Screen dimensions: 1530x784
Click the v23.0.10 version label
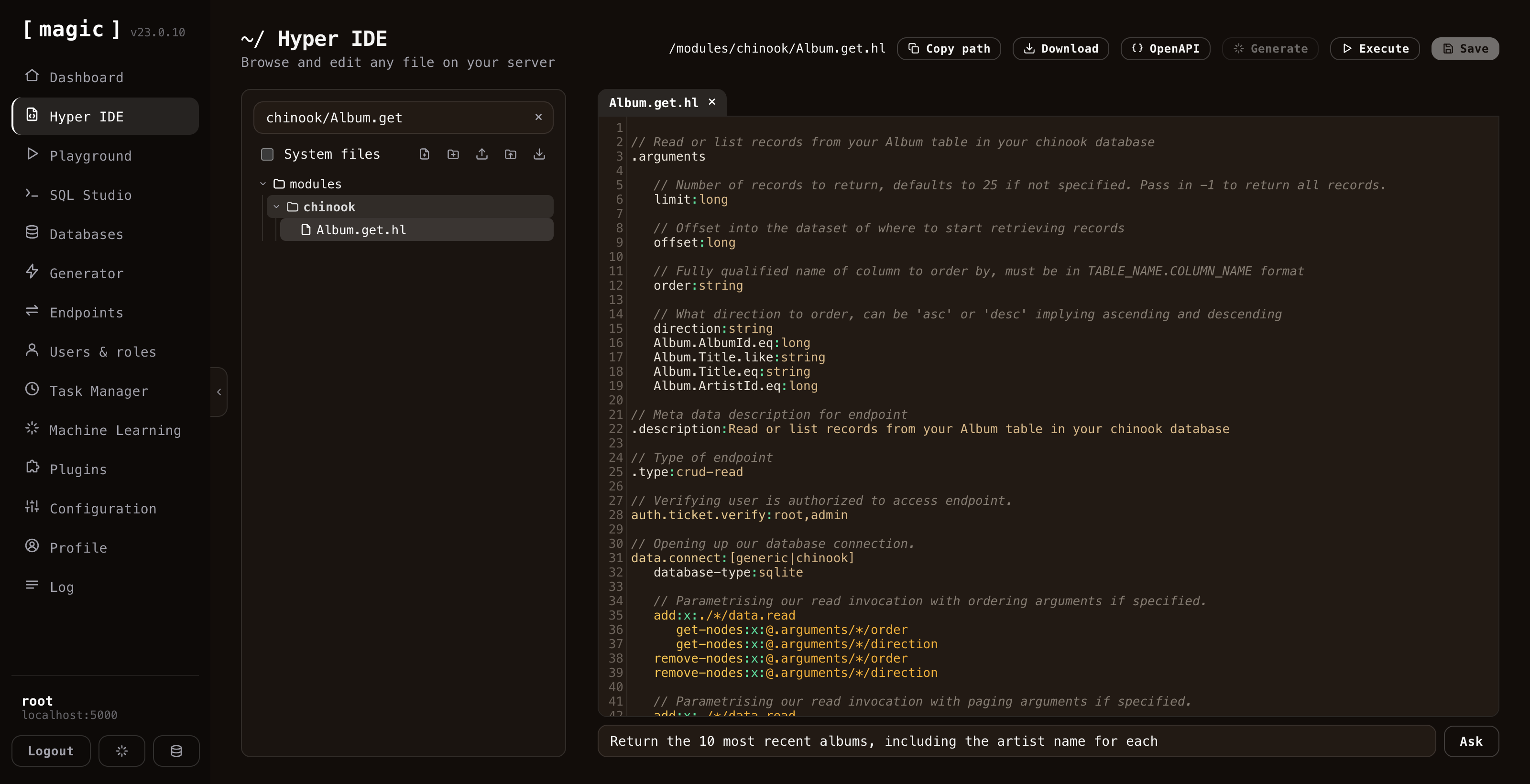click(158, 33)
